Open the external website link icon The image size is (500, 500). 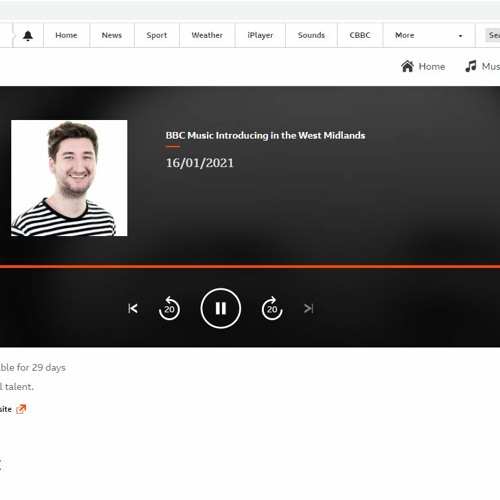pos(21,409)
